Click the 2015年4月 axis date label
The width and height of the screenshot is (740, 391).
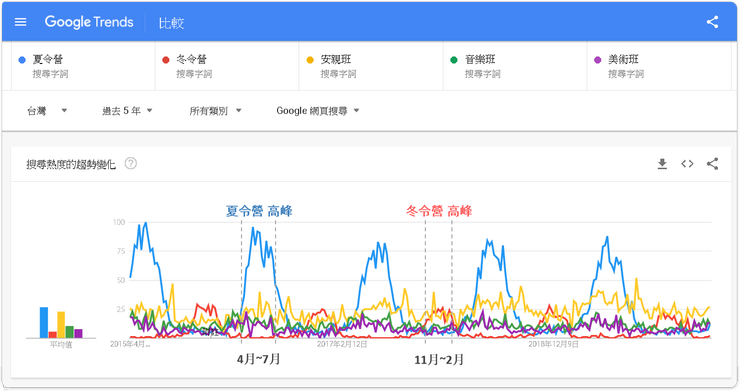click(130, 344)
